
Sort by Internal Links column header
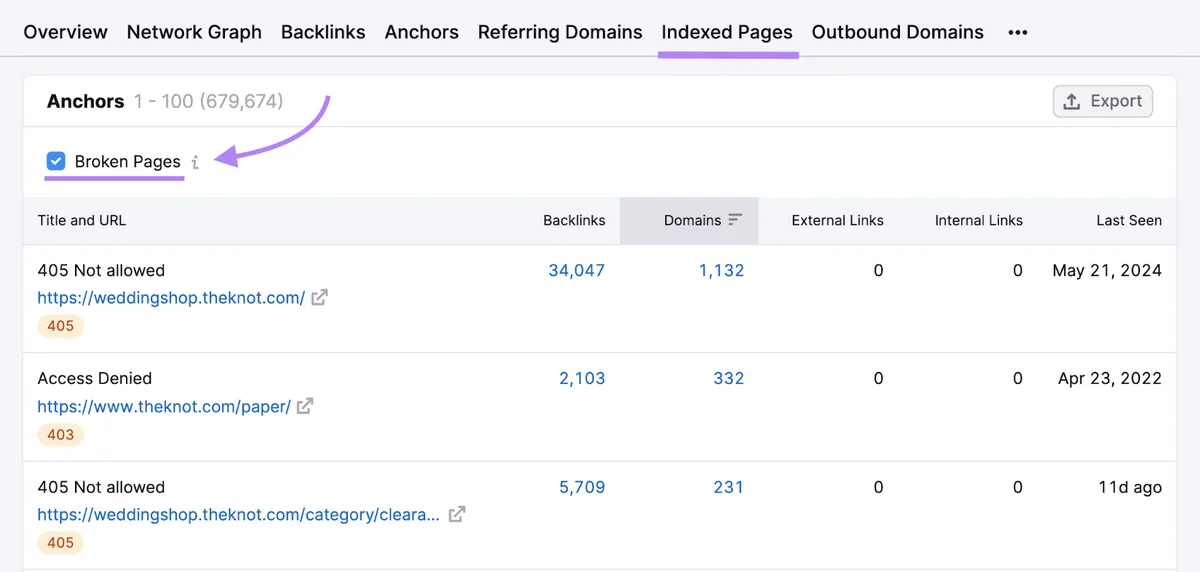coord(979,220)
